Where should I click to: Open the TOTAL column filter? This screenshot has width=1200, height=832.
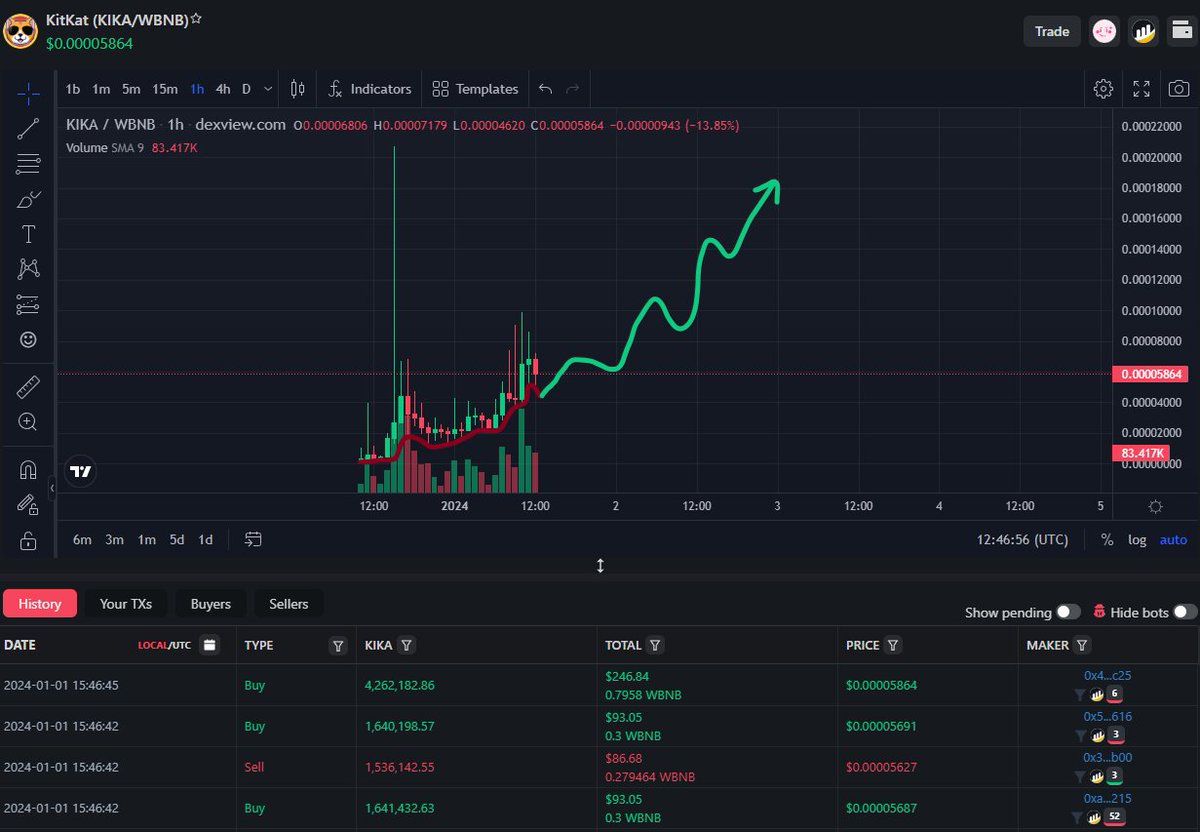click(x=654, y=646)
